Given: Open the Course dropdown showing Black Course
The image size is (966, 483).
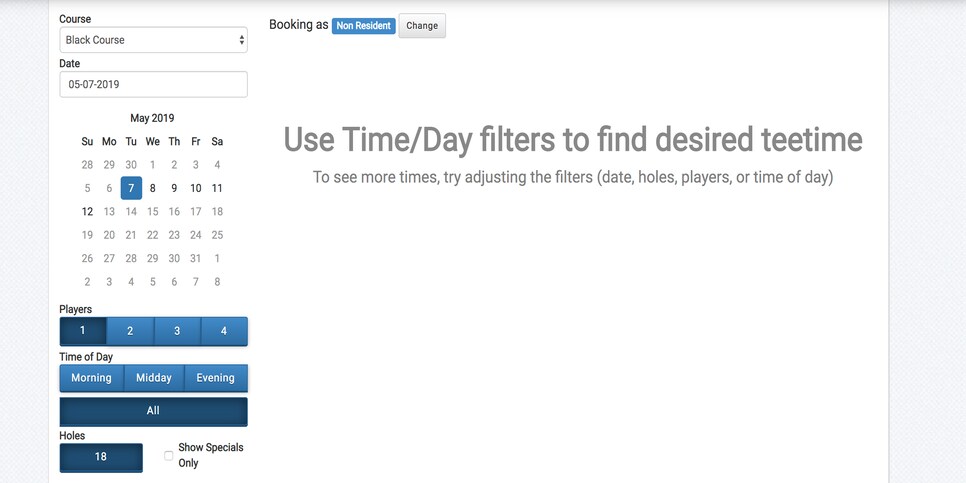Looking at the screenshot, I should click(x=153, y=40).
